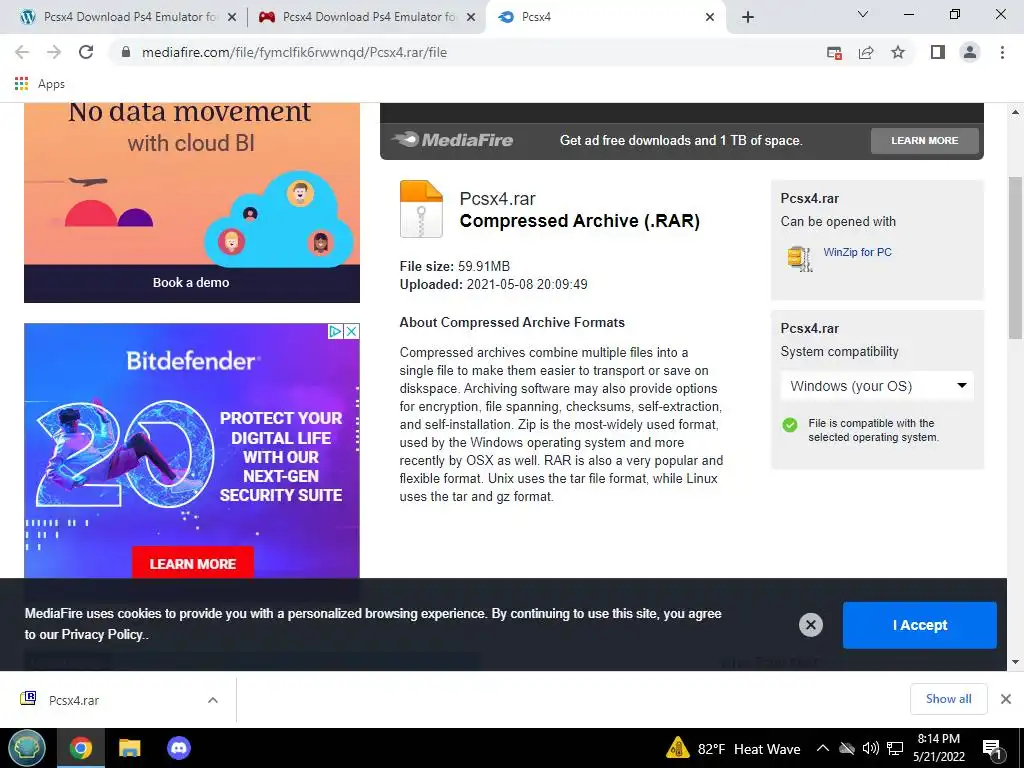The width and height of the screenshot is (1024, 768).
Task: Open the tab search chevron
Action: [863, 14]
